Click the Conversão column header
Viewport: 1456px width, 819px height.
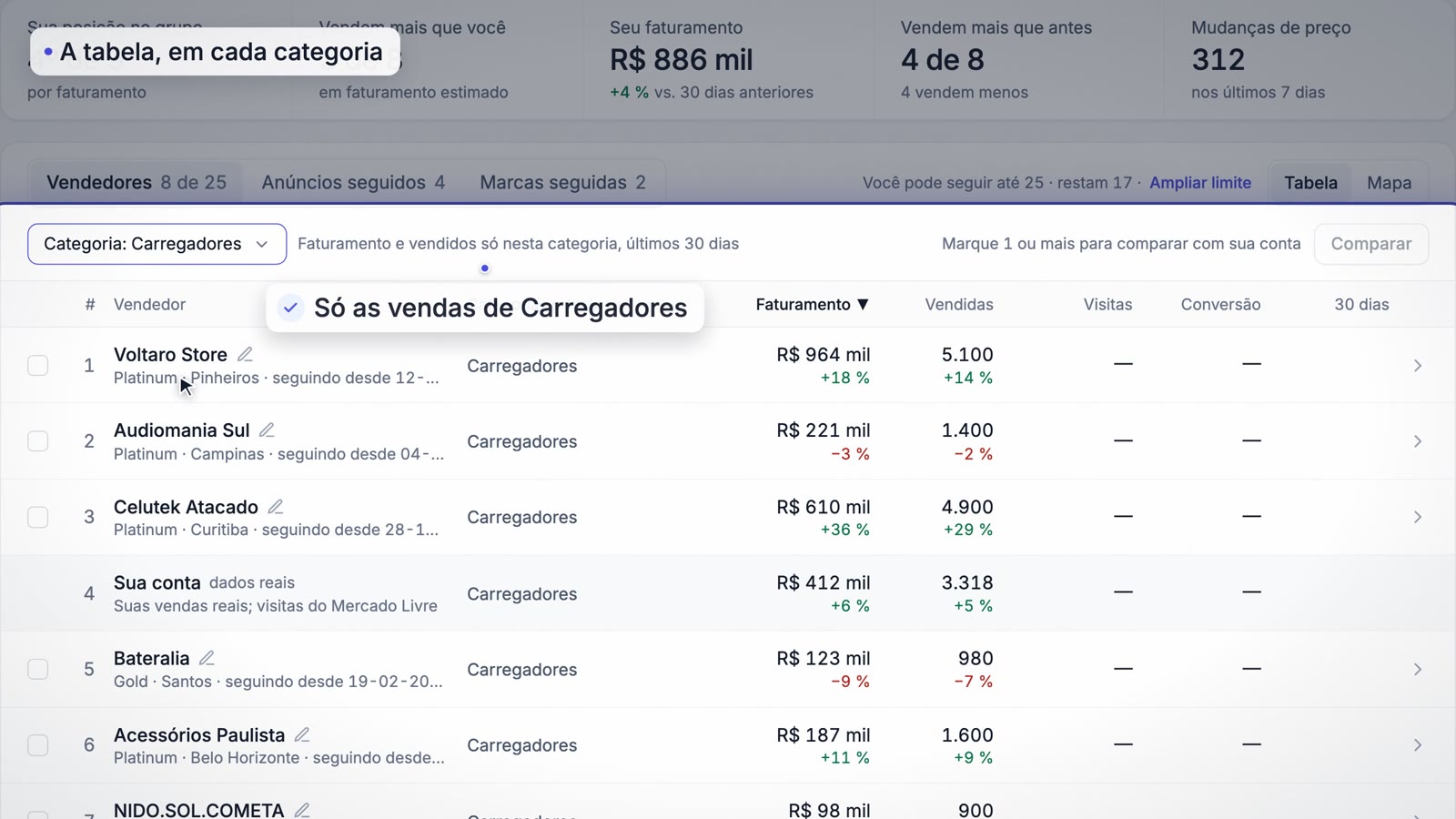tap(1220, 305)
